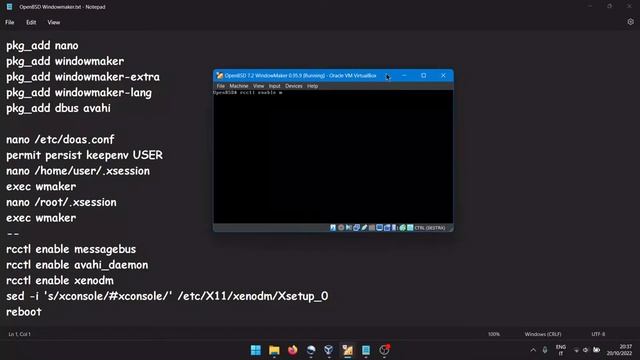Click the sed -i xconsole command line
The width and height of the screenshot is (640, 360).
167,296
